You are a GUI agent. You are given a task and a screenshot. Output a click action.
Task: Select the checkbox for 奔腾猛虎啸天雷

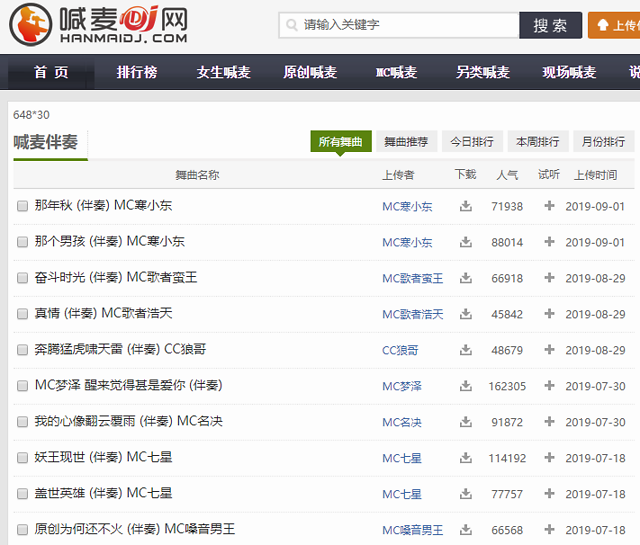pyautogui.click(x=22, y=350)
